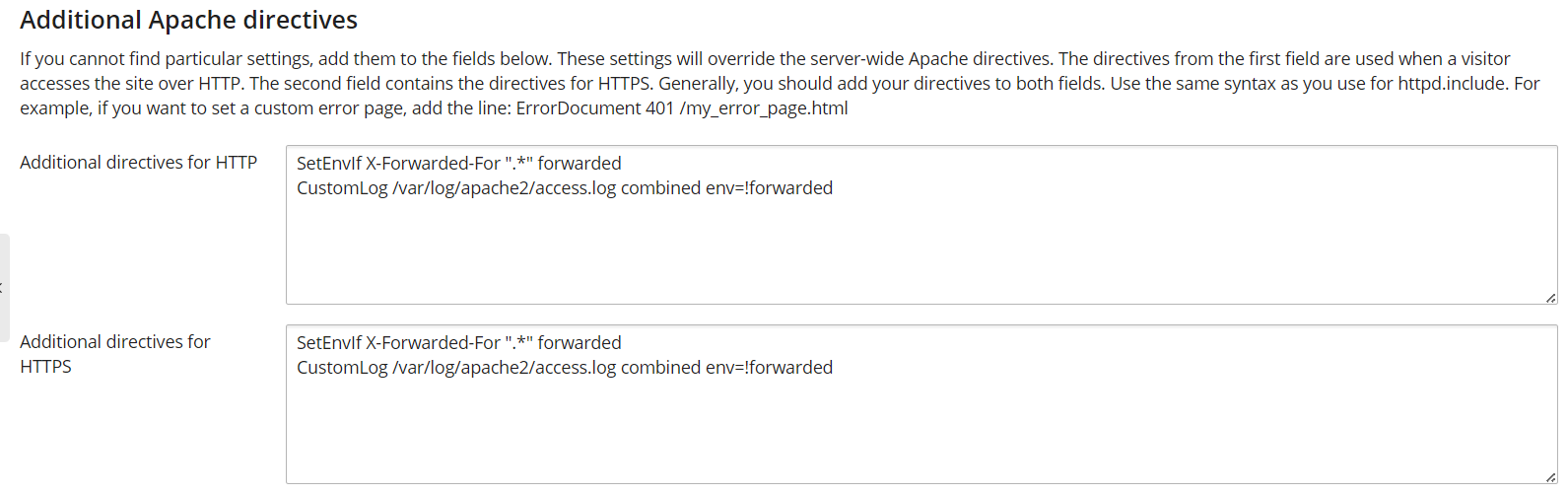Viewport: 1568px width, 495px height.
Task: Click /var/log/apache2/access.log path in HTTP field
Action: click(x=505, y=188)
